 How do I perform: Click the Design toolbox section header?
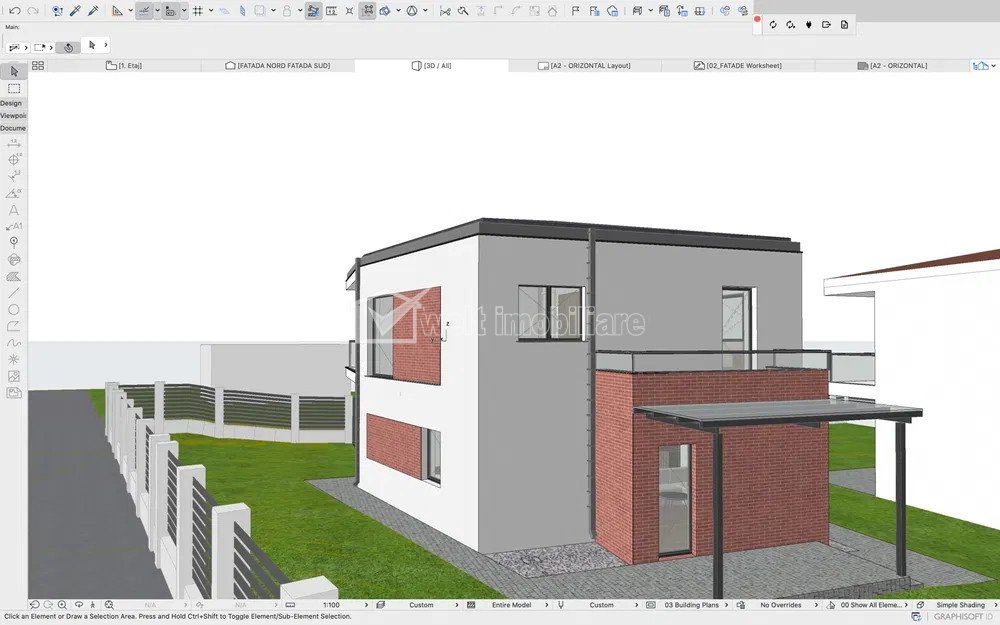click(11, 103)
